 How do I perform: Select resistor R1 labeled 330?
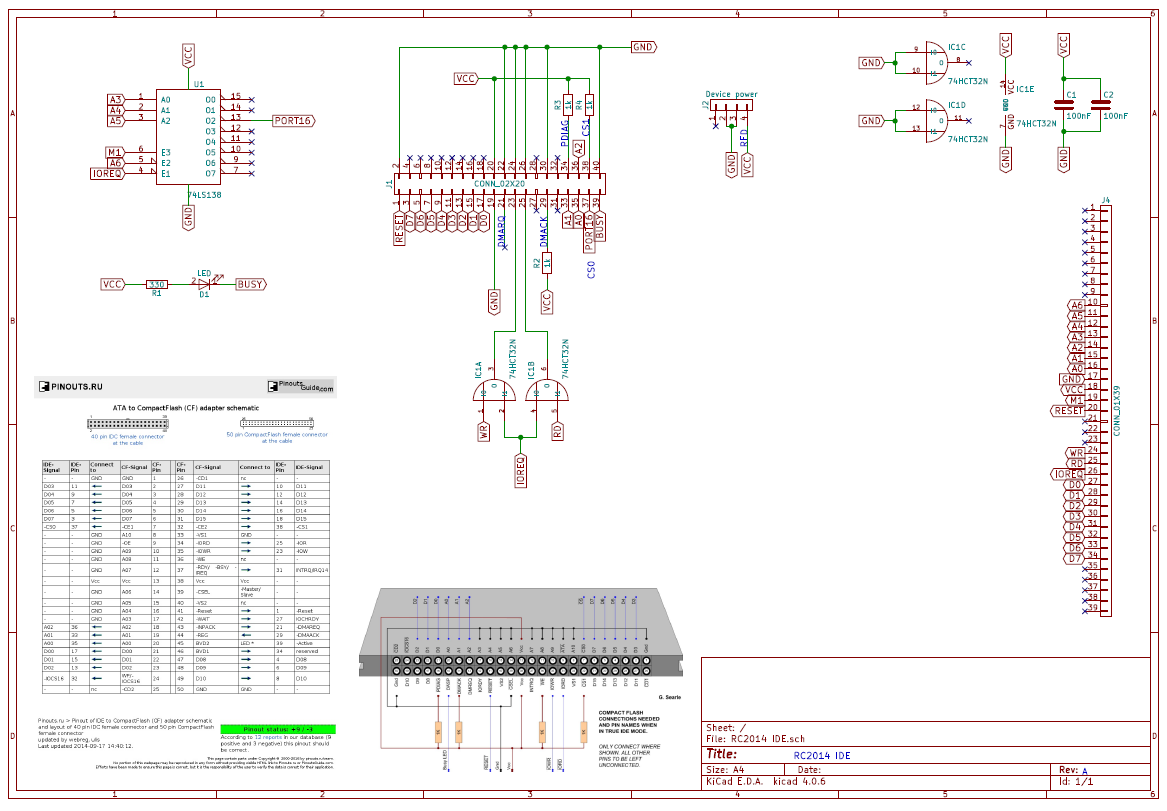click(155, 283)
